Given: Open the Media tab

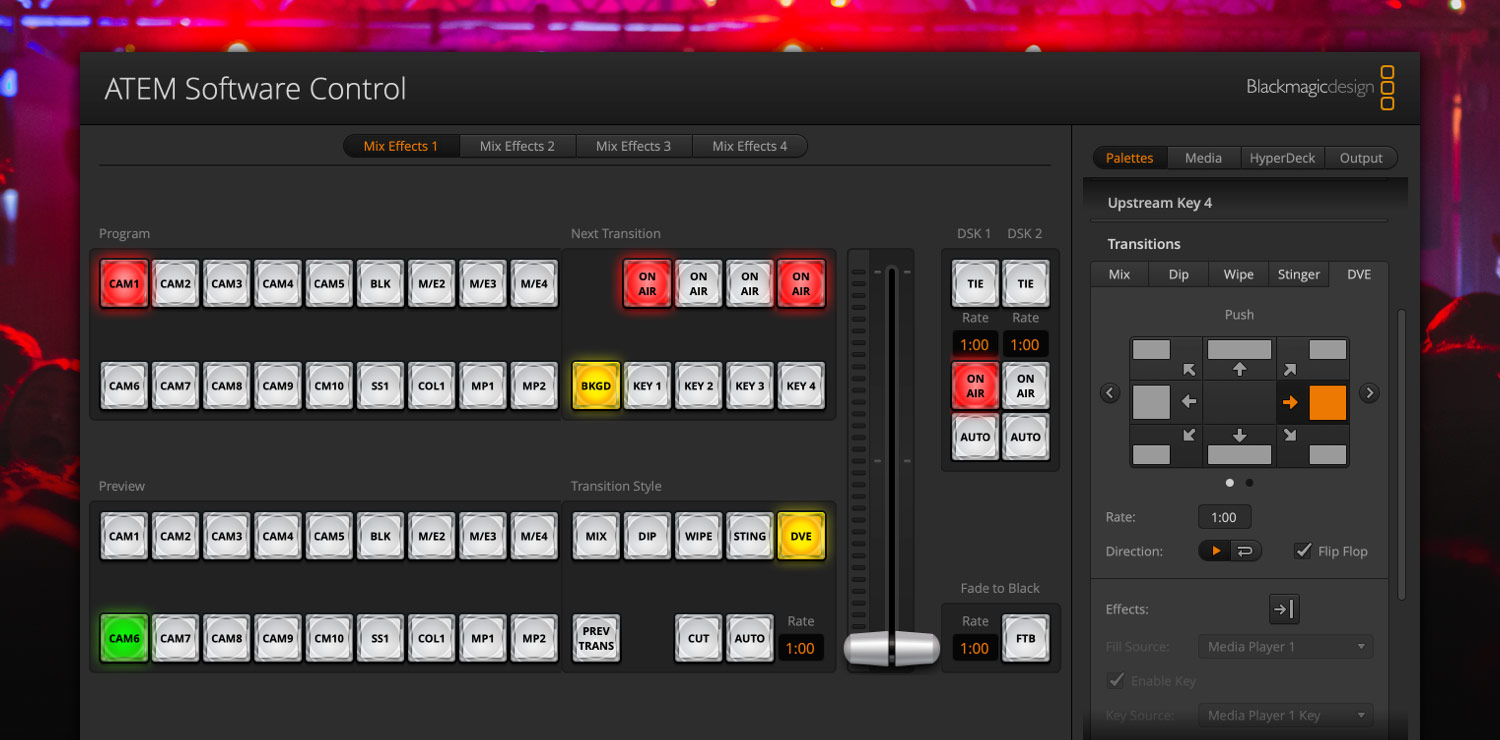Looking at the screenshot, I should 1203,158.
